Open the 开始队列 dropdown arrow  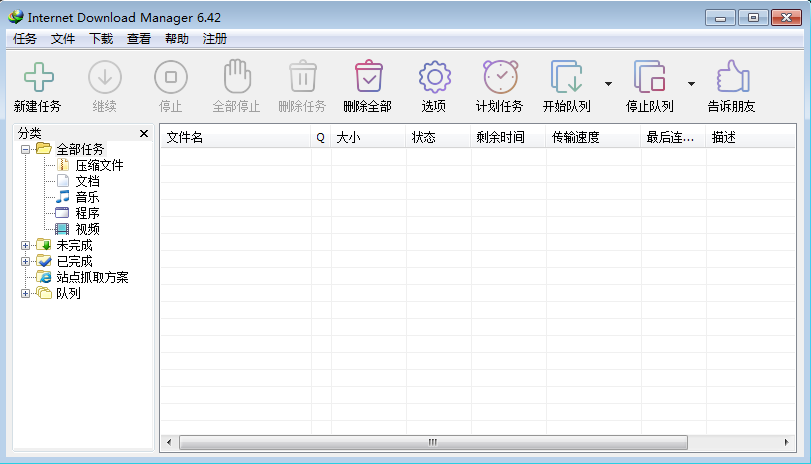point(608,84)
